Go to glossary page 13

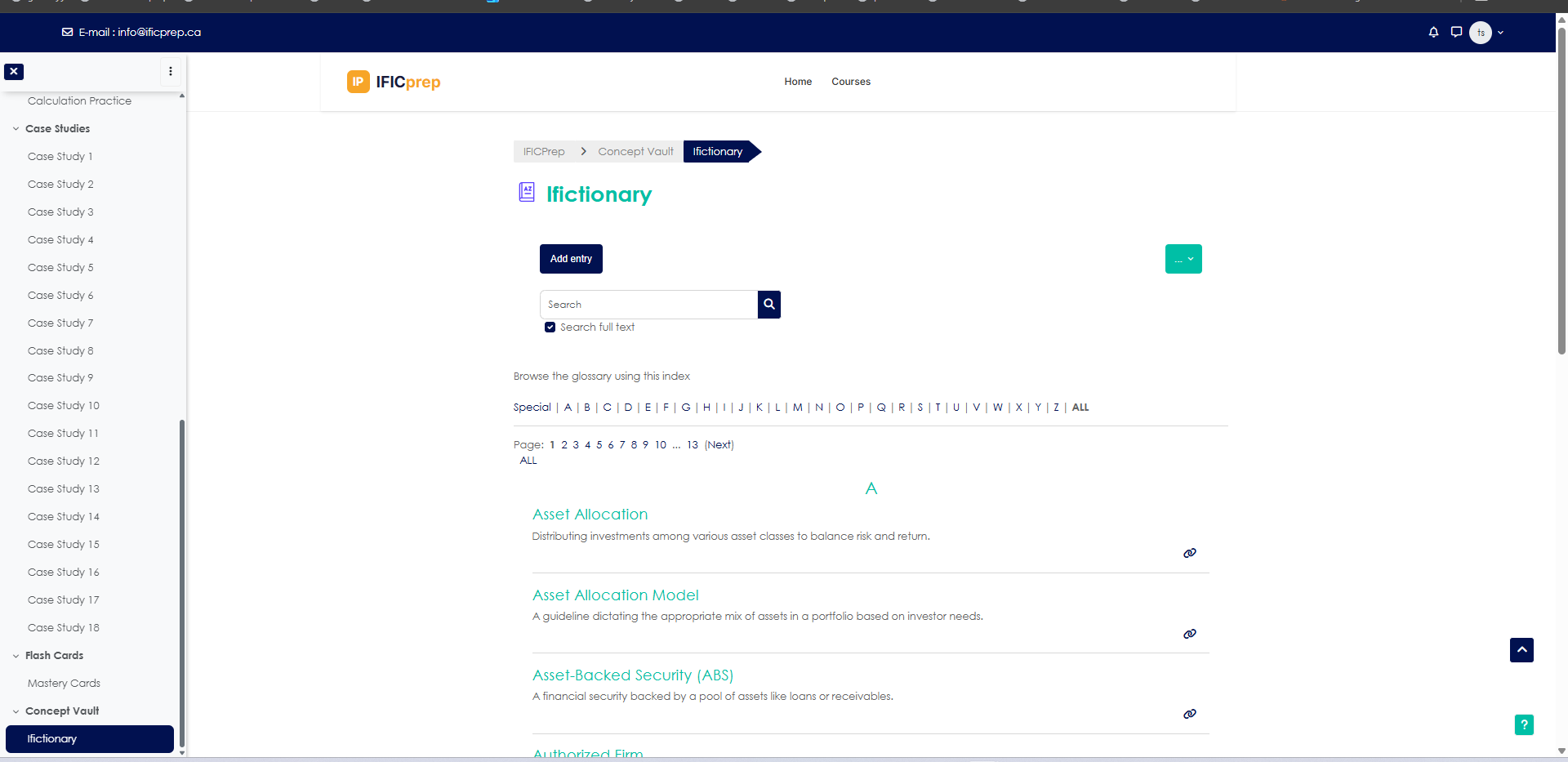click(x=693, y=444)
